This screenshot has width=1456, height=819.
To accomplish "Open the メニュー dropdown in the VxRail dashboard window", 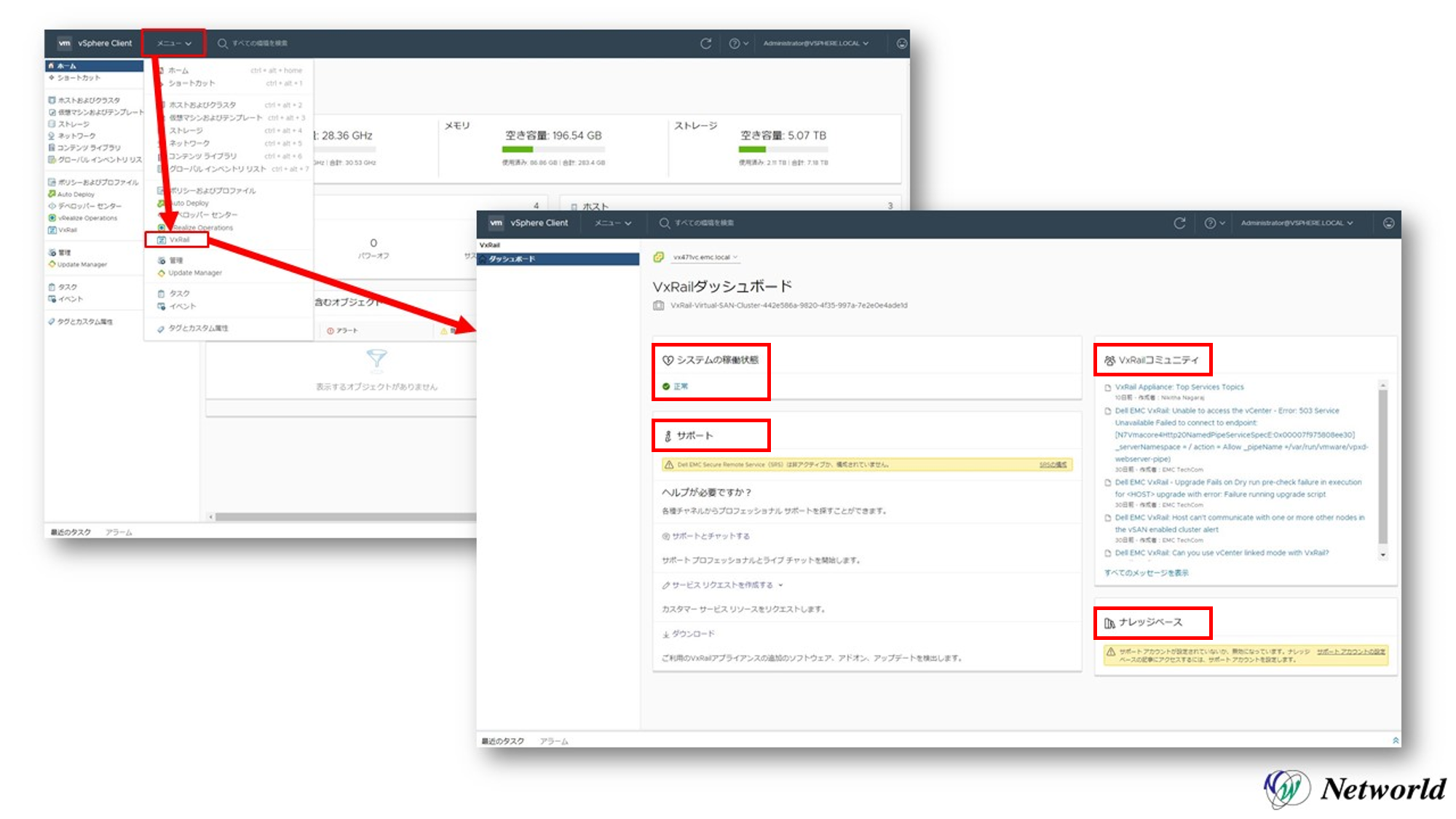I will (x=613, y=223).
